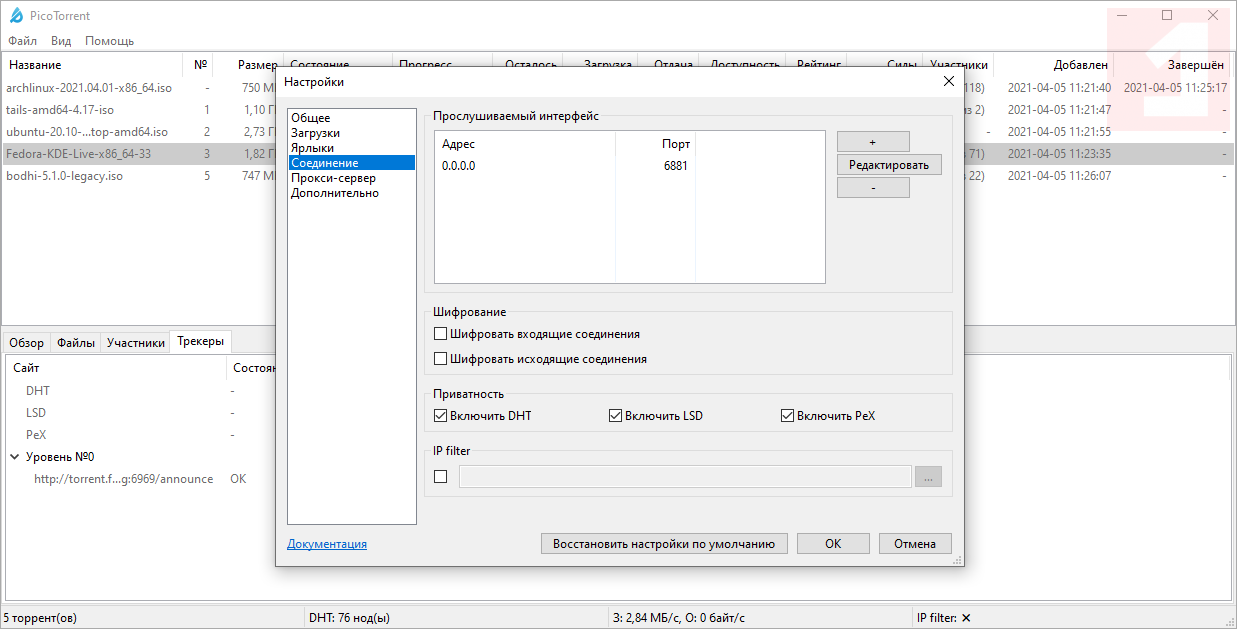Open the Документация link

[x=327, y=544]
